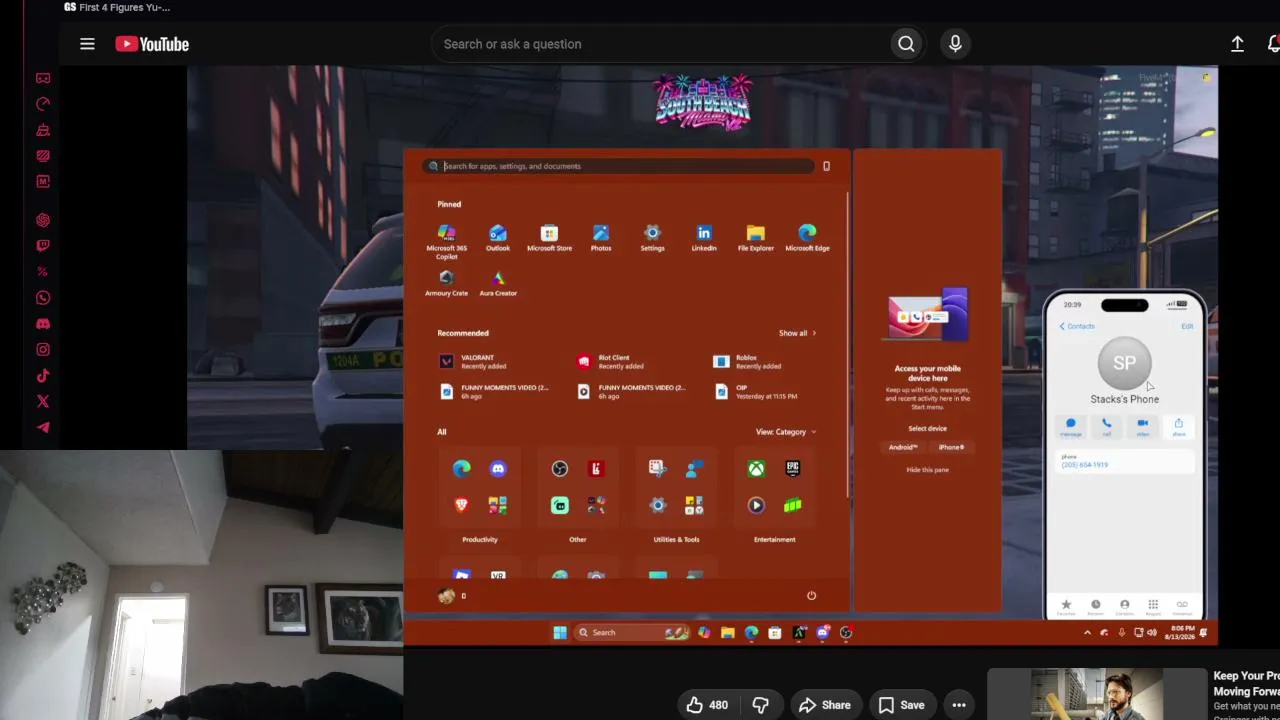This screenshot has height=720, width=1280.
Task: Open Instagram from the browser sidebar
Action: click(43, 350)
